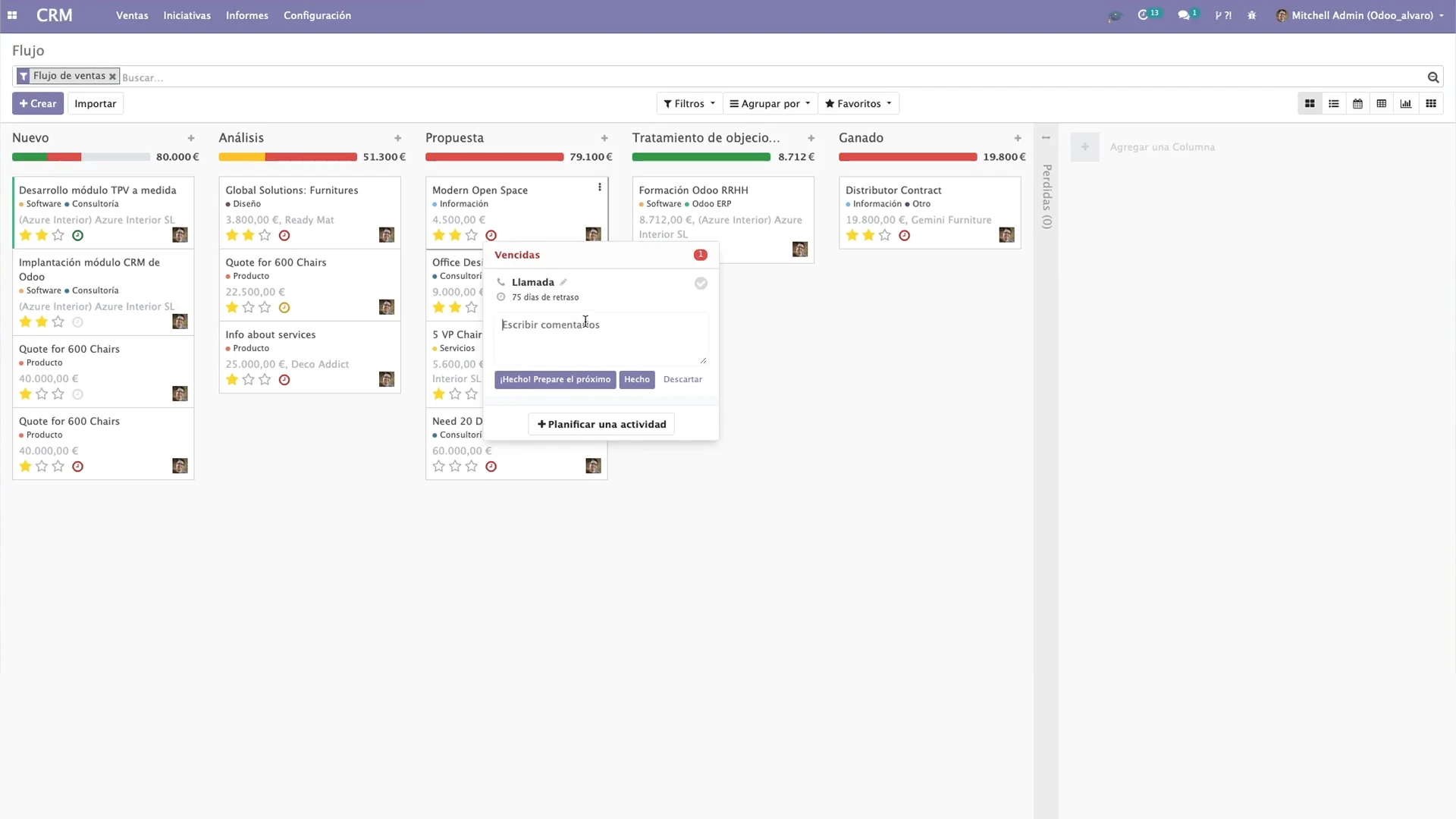The height and width of the screenshot is (819, 1456).
Task: Open the Ventas menu
Action: tap(132, 14)
